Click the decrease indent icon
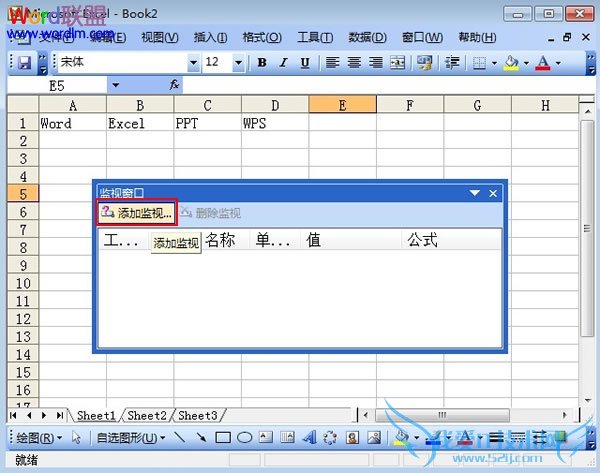Screen dimensions: 600x473 coord(452,62)
